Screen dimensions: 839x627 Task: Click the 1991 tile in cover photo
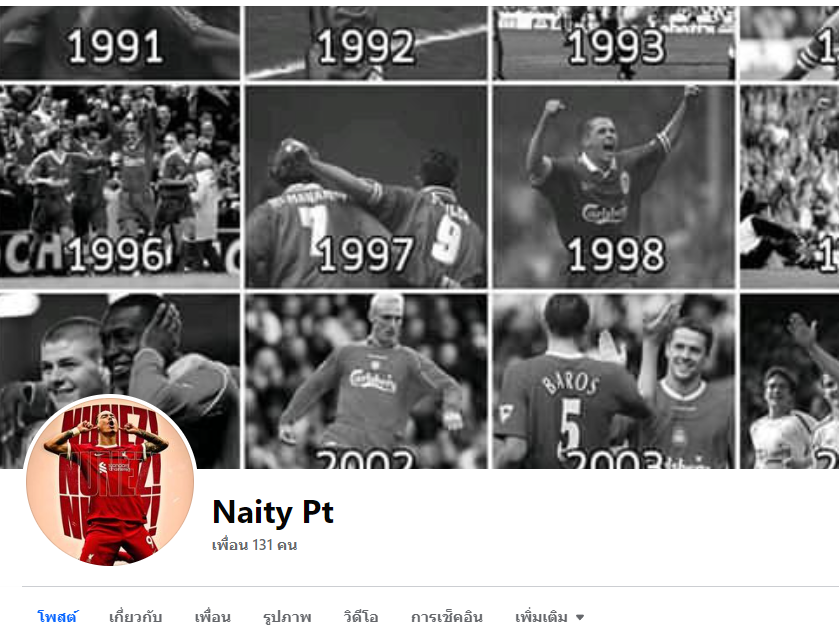(119, 42)
